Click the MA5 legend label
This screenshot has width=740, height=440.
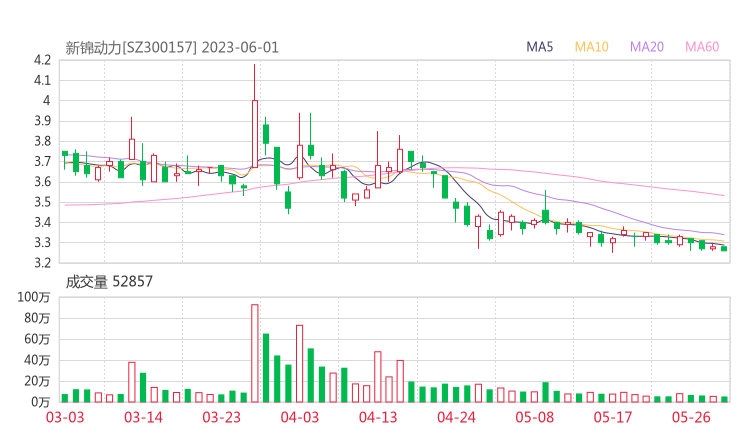pos(539,47)
